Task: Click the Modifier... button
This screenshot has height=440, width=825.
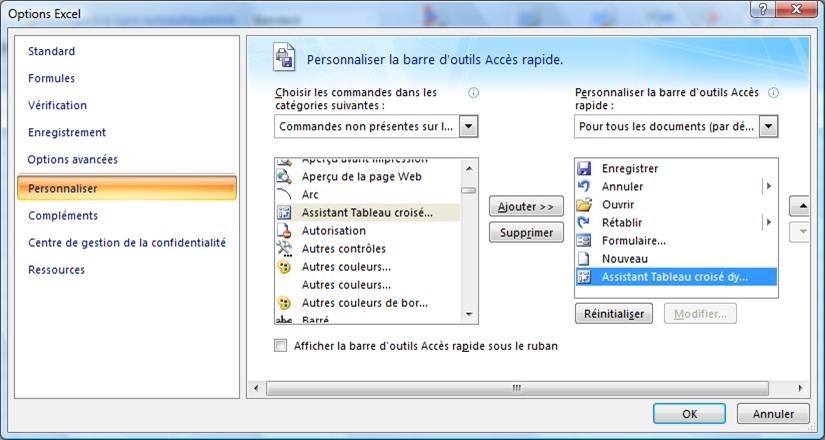Action: (700, 314)
